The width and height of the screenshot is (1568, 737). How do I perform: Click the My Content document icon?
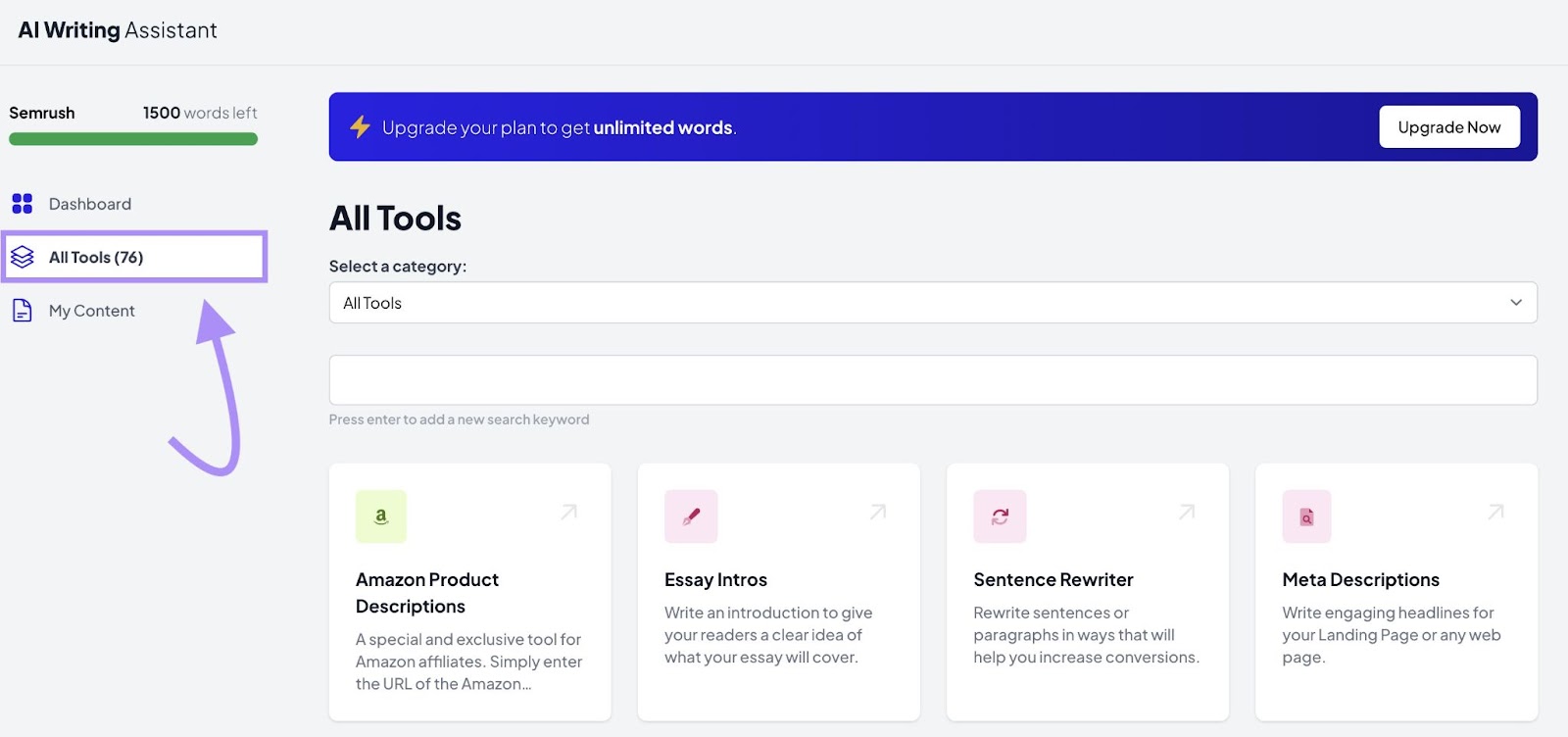pos(24,310)
